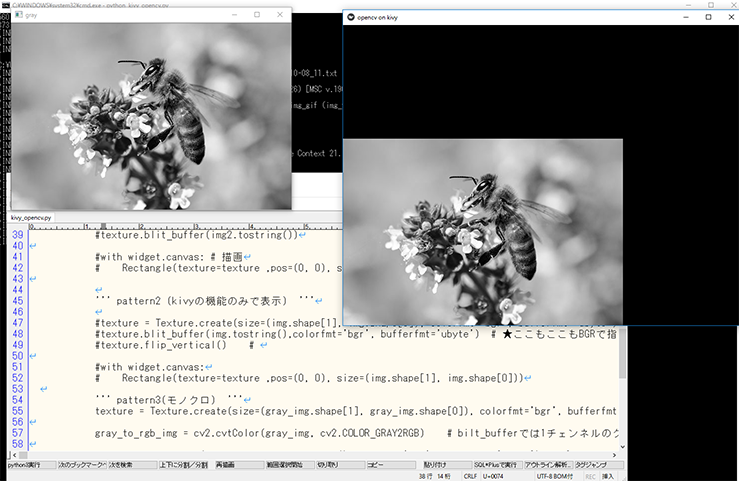Click the gray window title icon
739x481 pixels.
tap(19, 15)
